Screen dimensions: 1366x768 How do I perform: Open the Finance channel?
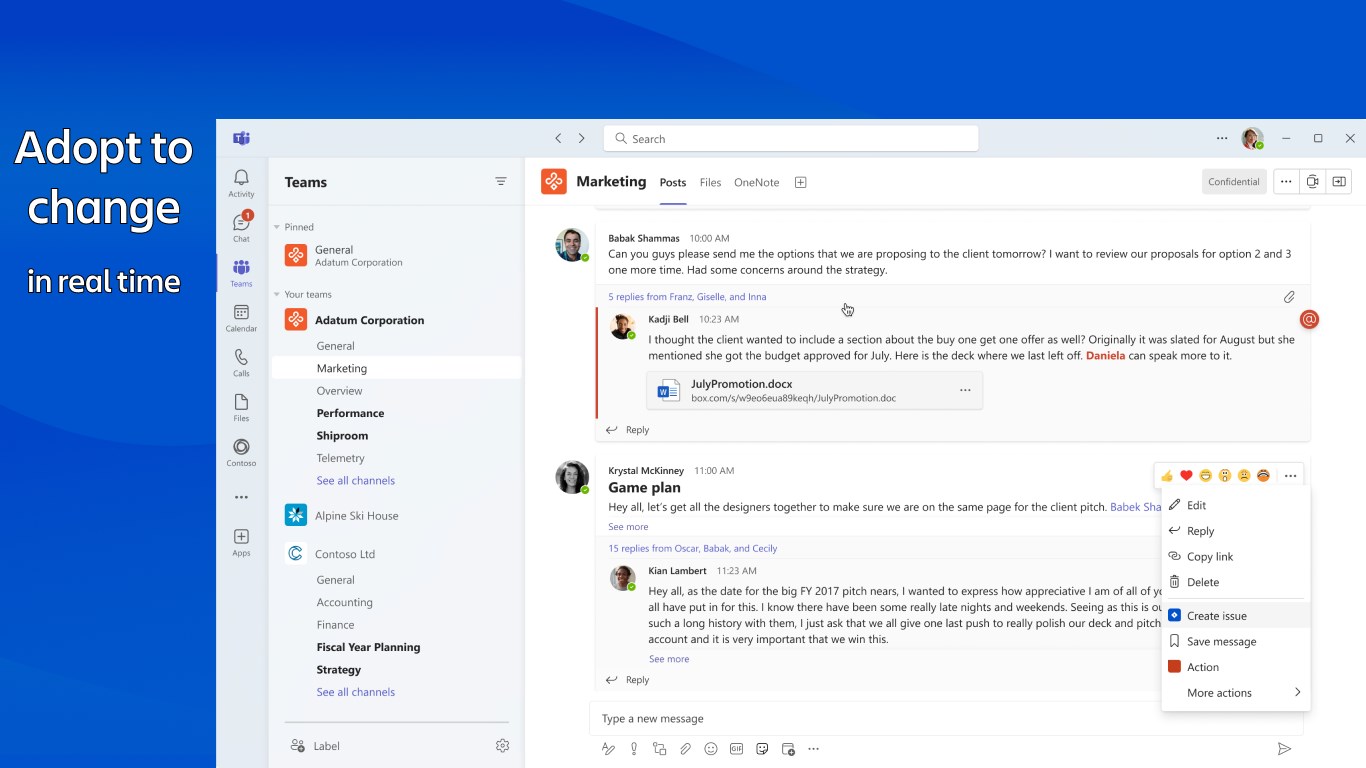(x=335, y=625)
